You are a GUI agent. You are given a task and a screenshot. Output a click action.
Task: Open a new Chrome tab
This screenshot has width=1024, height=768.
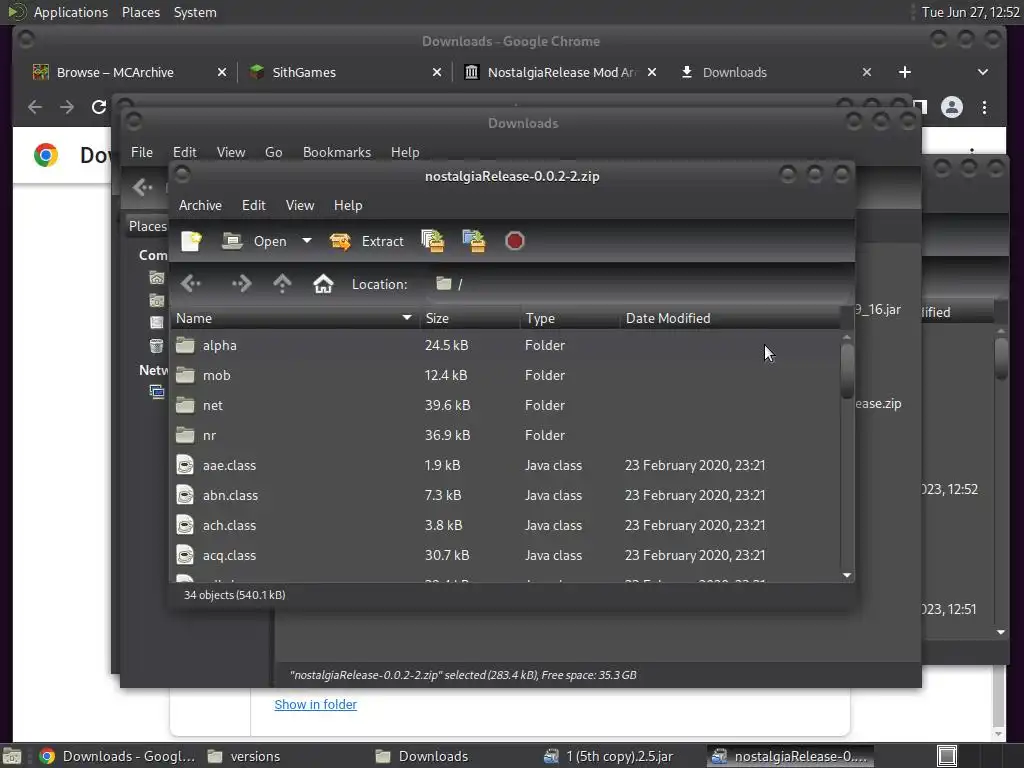904,72
